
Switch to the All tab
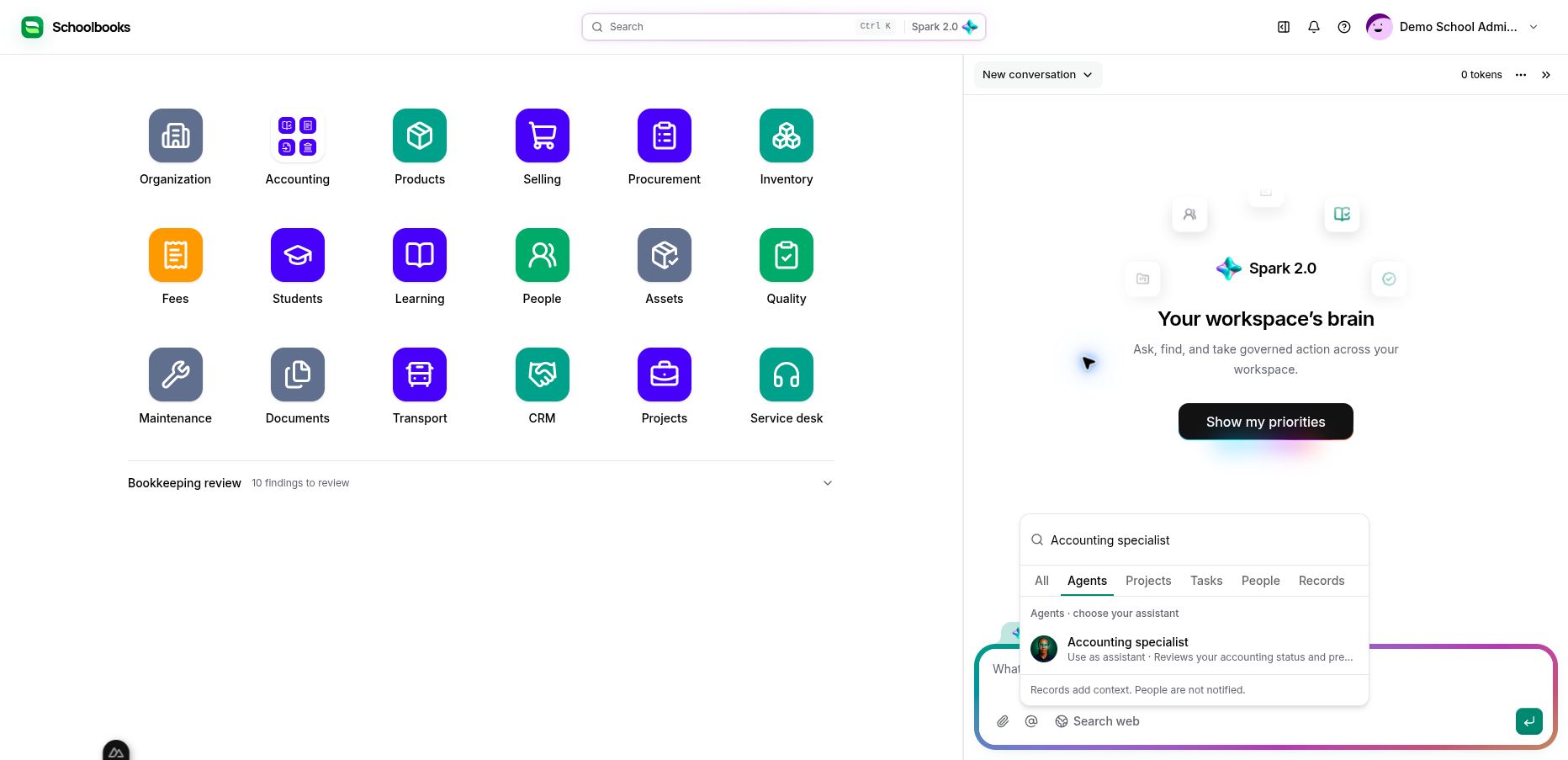(x=1041, y=581)
